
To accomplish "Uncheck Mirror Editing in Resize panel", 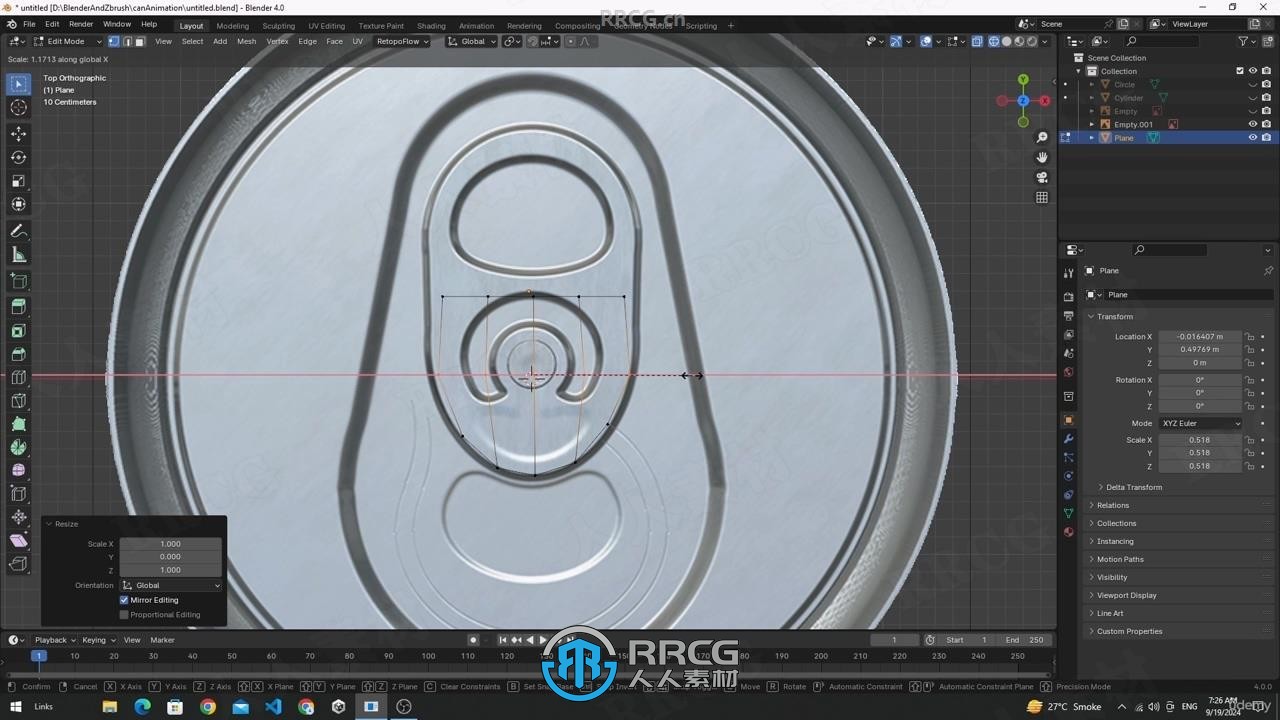I will [x=124, y=600].
